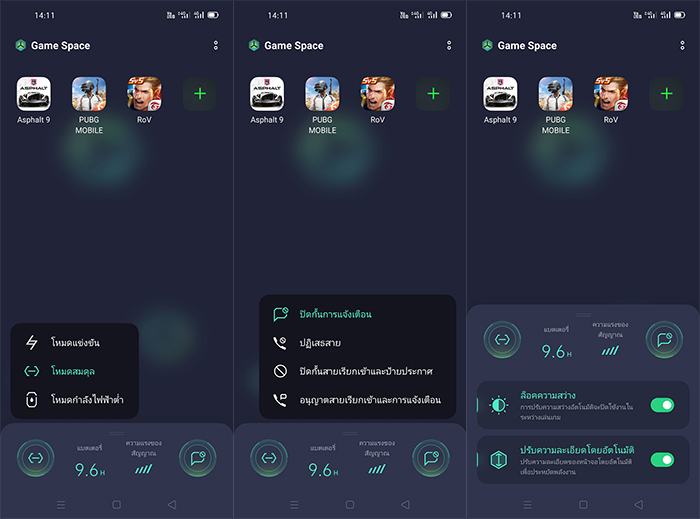Click the brightness sun icon beside ล็อคความสว่าง
Screen dimensions: 700x519
[498, 405]
